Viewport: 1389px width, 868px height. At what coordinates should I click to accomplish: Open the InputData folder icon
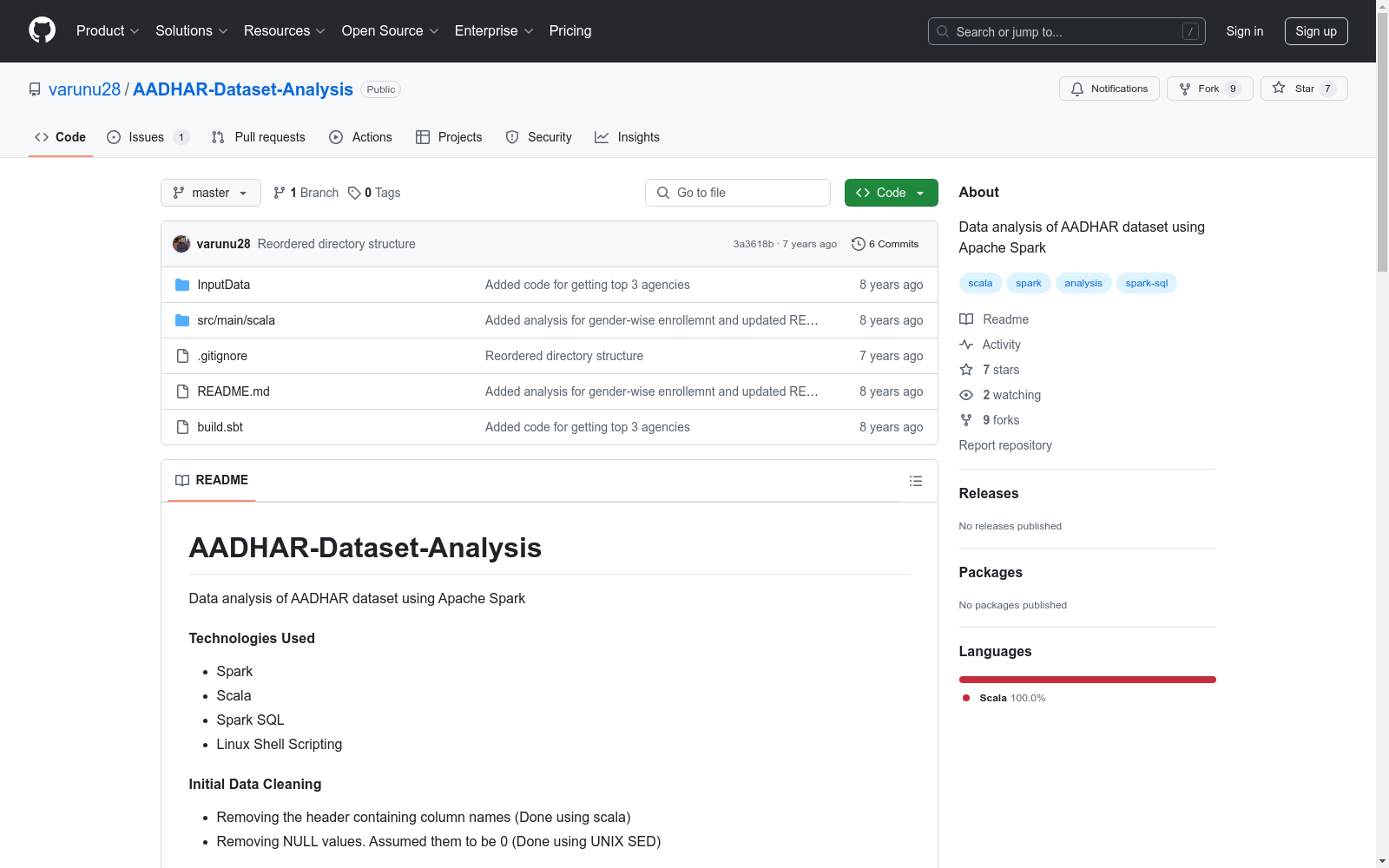[182, 285]
